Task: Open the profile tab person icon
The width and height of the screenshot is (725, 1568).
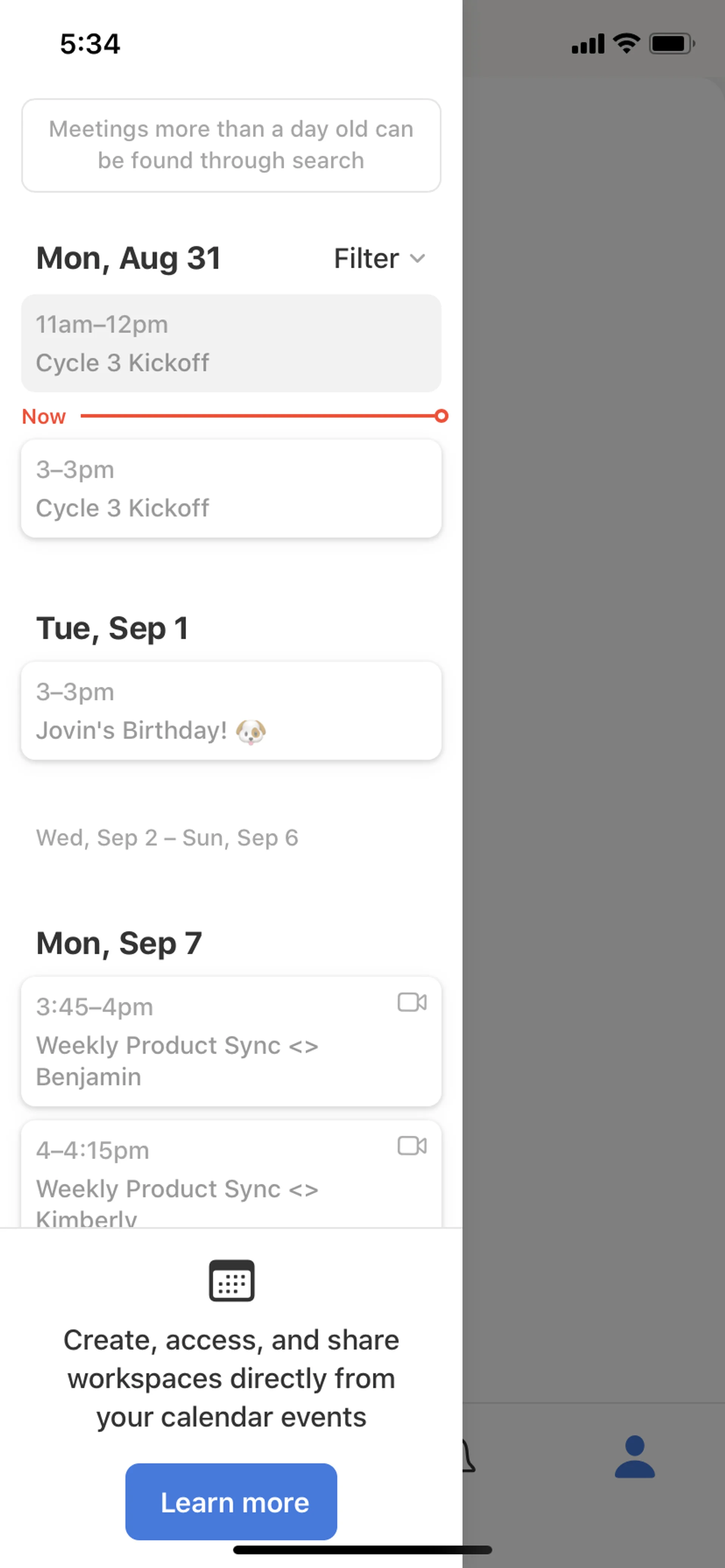Action: tap(634, 1456)
